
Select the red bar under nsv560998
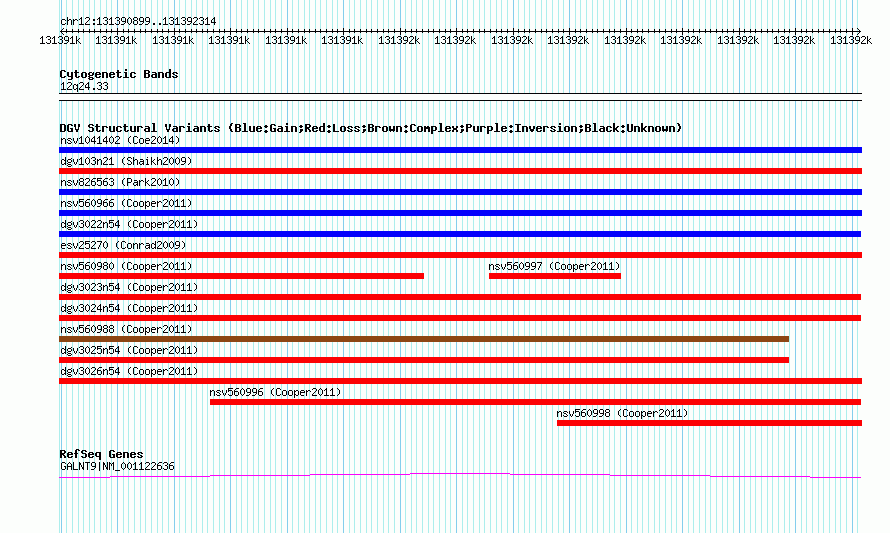(710, 423)
